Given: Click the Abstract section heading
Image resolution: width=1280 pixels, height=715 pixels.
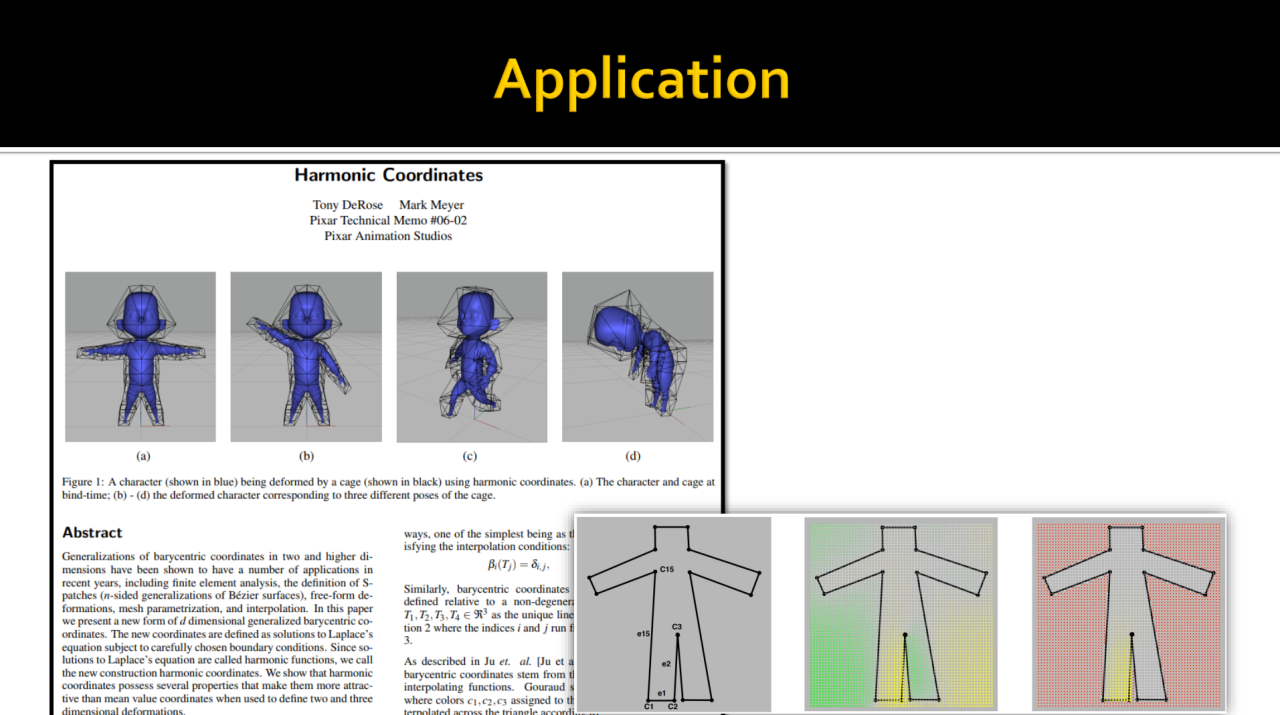Looking at the screenshot, I should tap(92, 533).
